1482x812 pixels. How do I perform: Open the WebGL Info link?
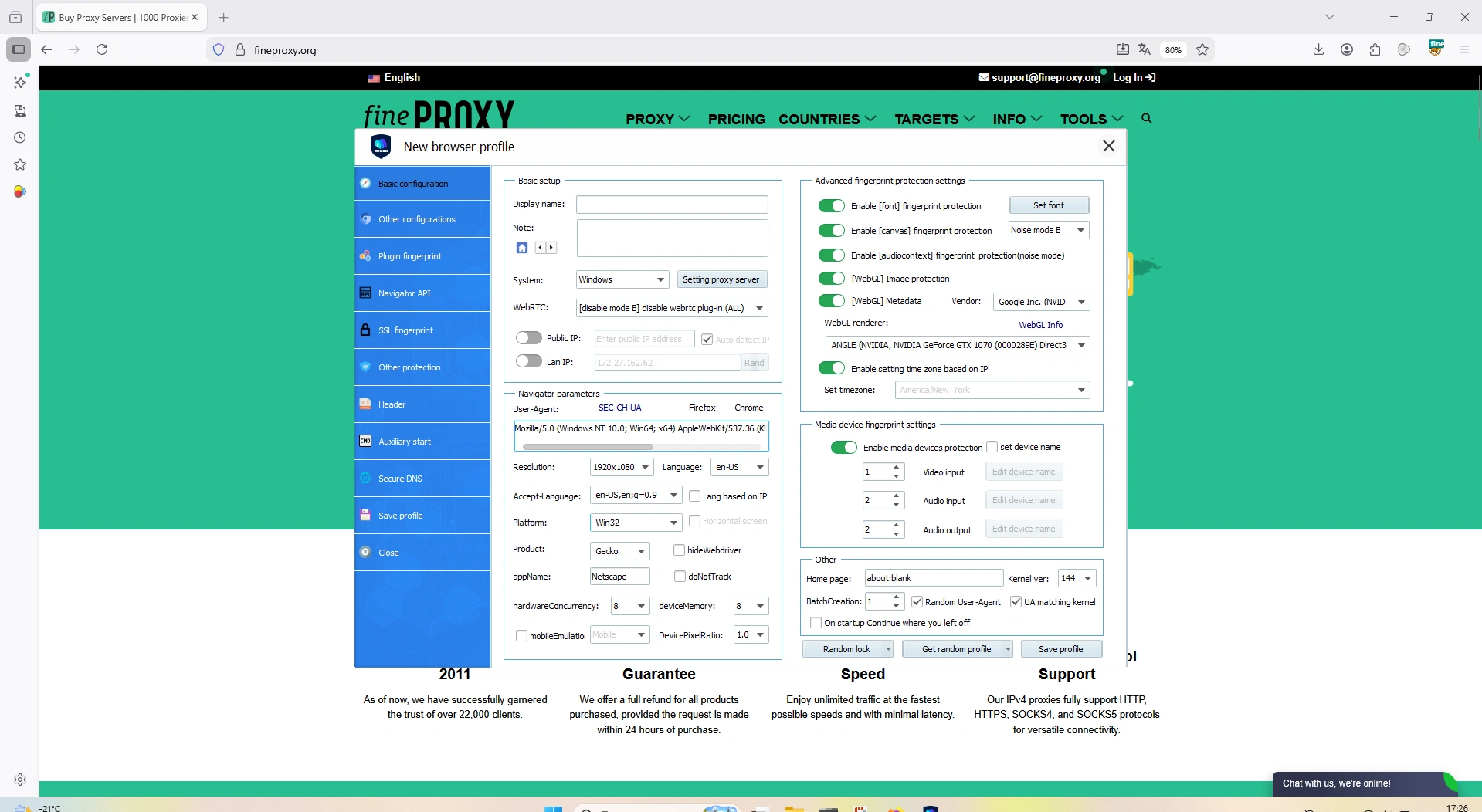tap(1040, 325)
